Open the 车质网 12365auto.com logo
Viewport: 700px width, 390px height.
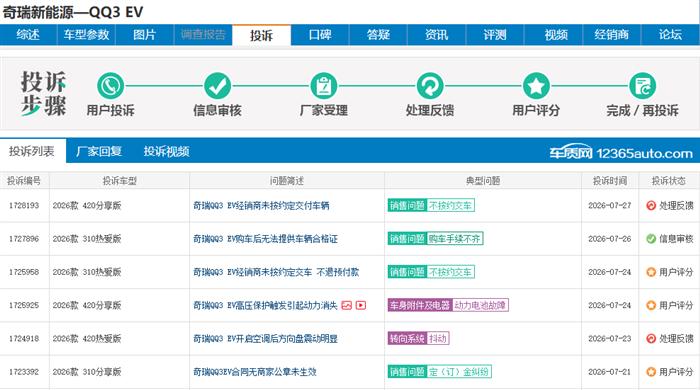tap(621, 152)
